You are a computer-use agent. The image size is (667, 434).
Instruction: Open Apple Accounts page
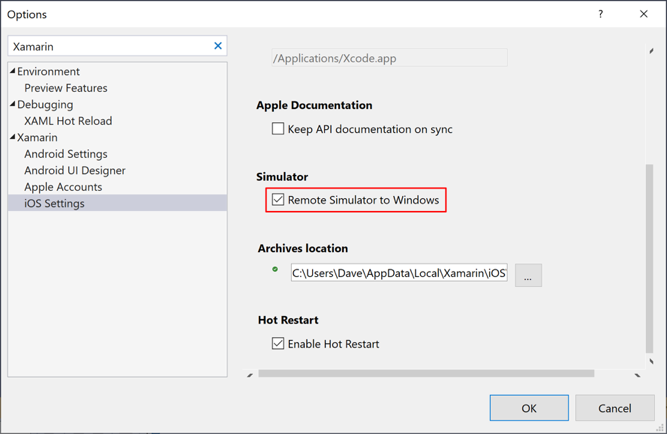[x=63, y=187]
